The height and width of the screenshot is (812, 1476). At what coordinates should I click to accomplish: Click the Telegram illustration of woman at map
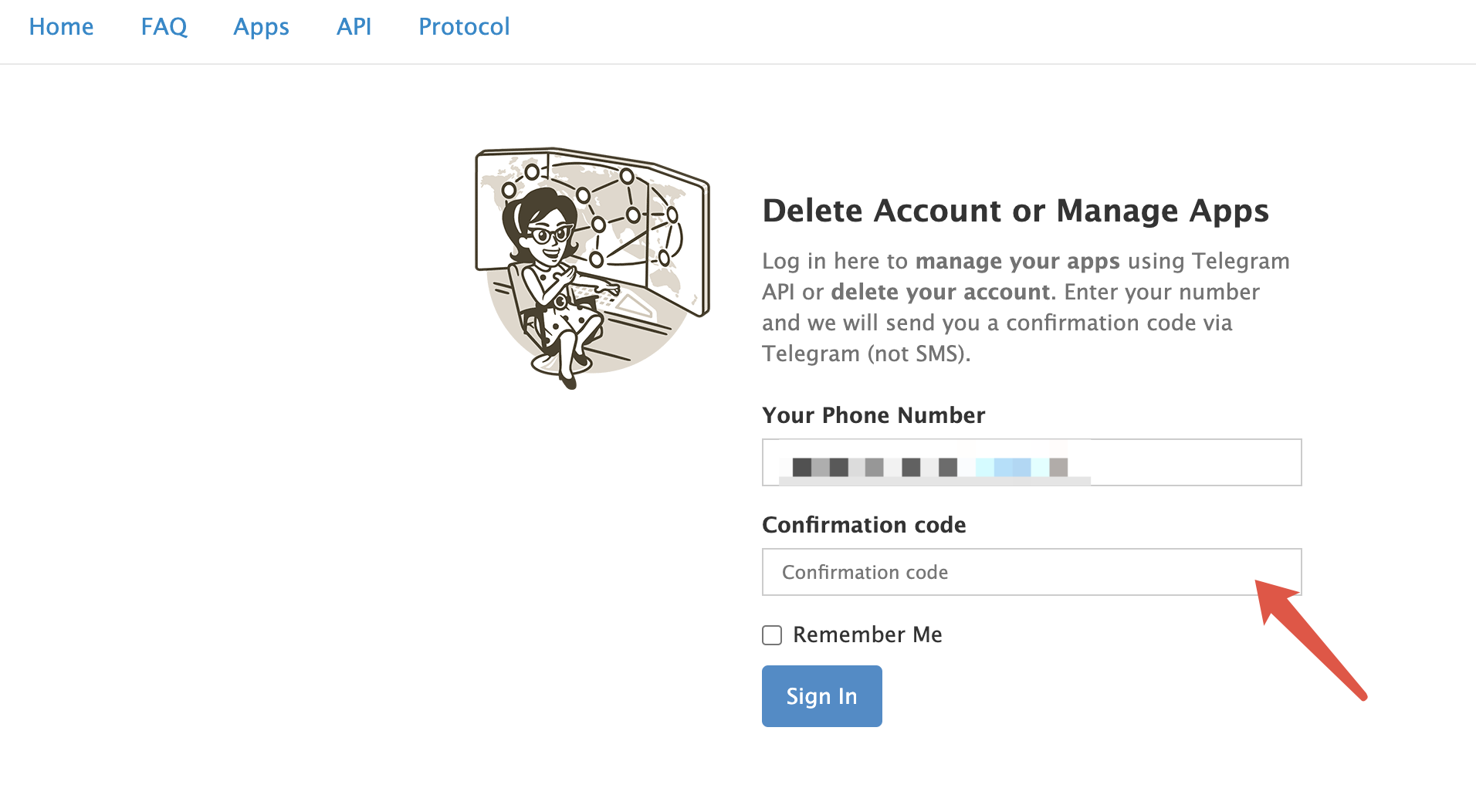(x=592, y=268)
